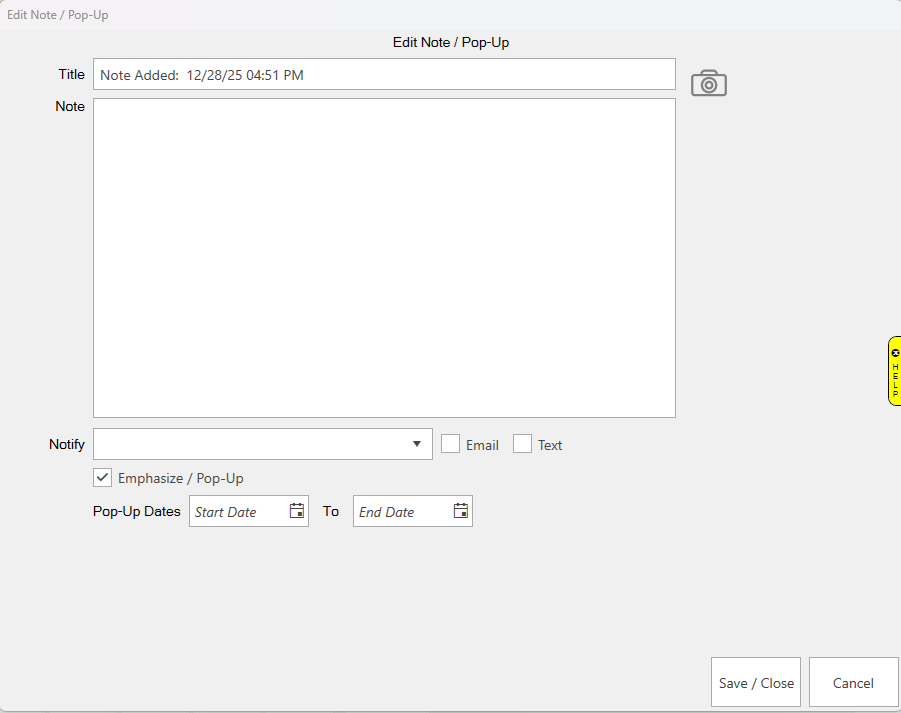The width and height of the screenshot is (901, 713).
Task: Focus the Start Date input box
Action: tap(236, 511)
